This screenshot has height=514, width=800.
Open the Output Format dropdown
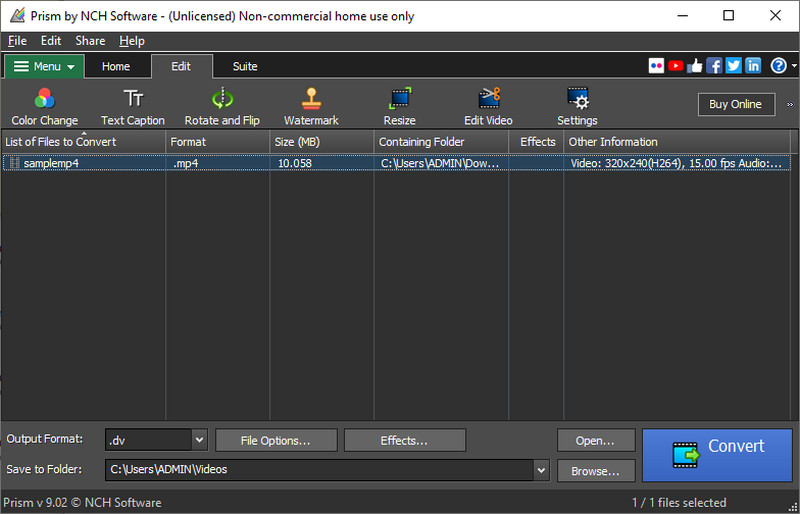199,440
